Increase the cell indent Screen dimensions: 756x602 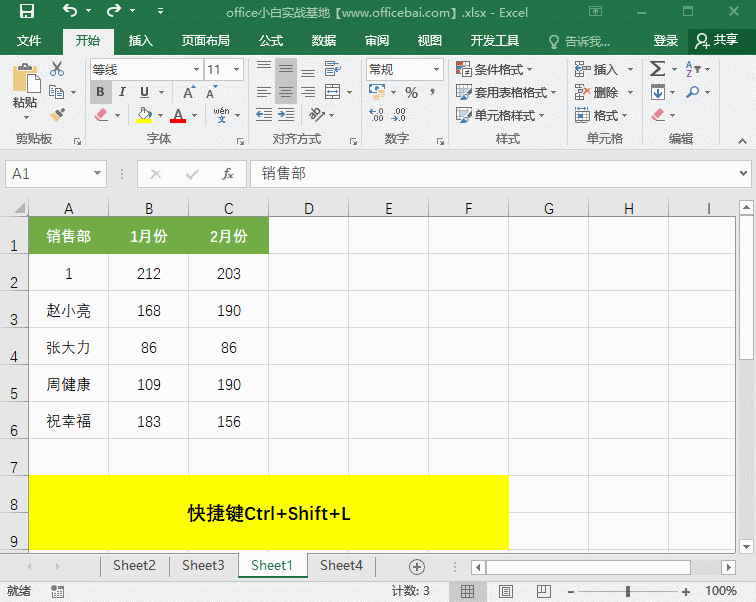click(285, 115)
